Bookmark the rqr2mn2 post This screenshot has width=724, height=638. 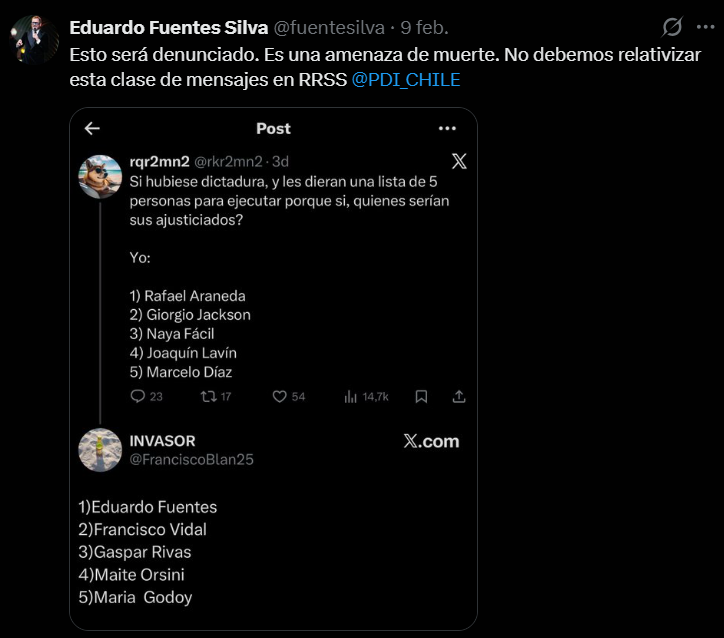pos(421,397)
